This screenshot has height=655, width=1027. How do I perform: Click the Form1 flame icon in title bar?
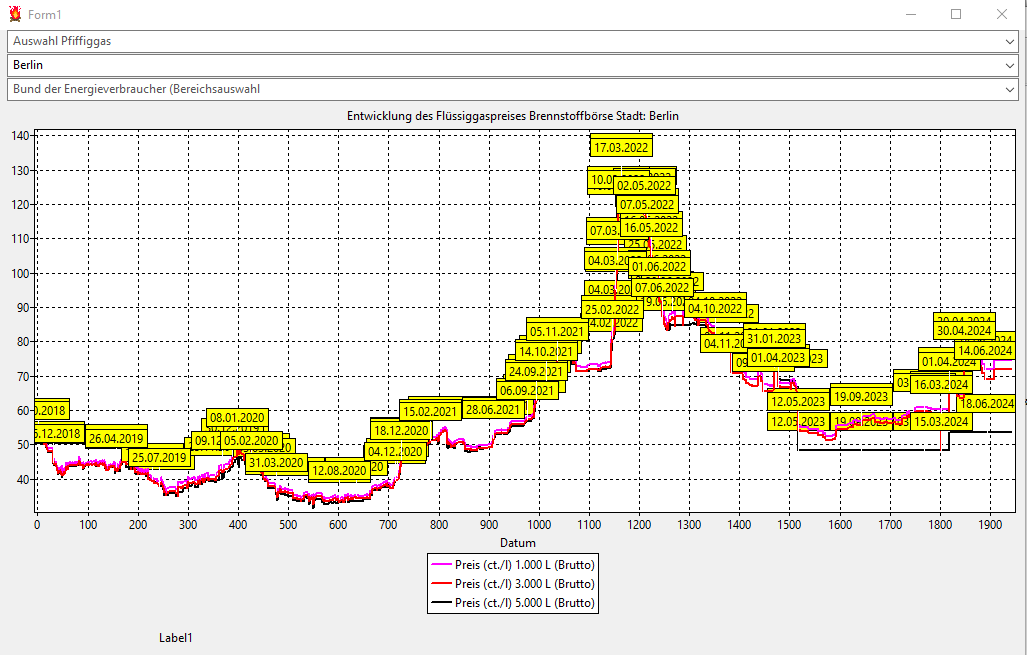15,14
